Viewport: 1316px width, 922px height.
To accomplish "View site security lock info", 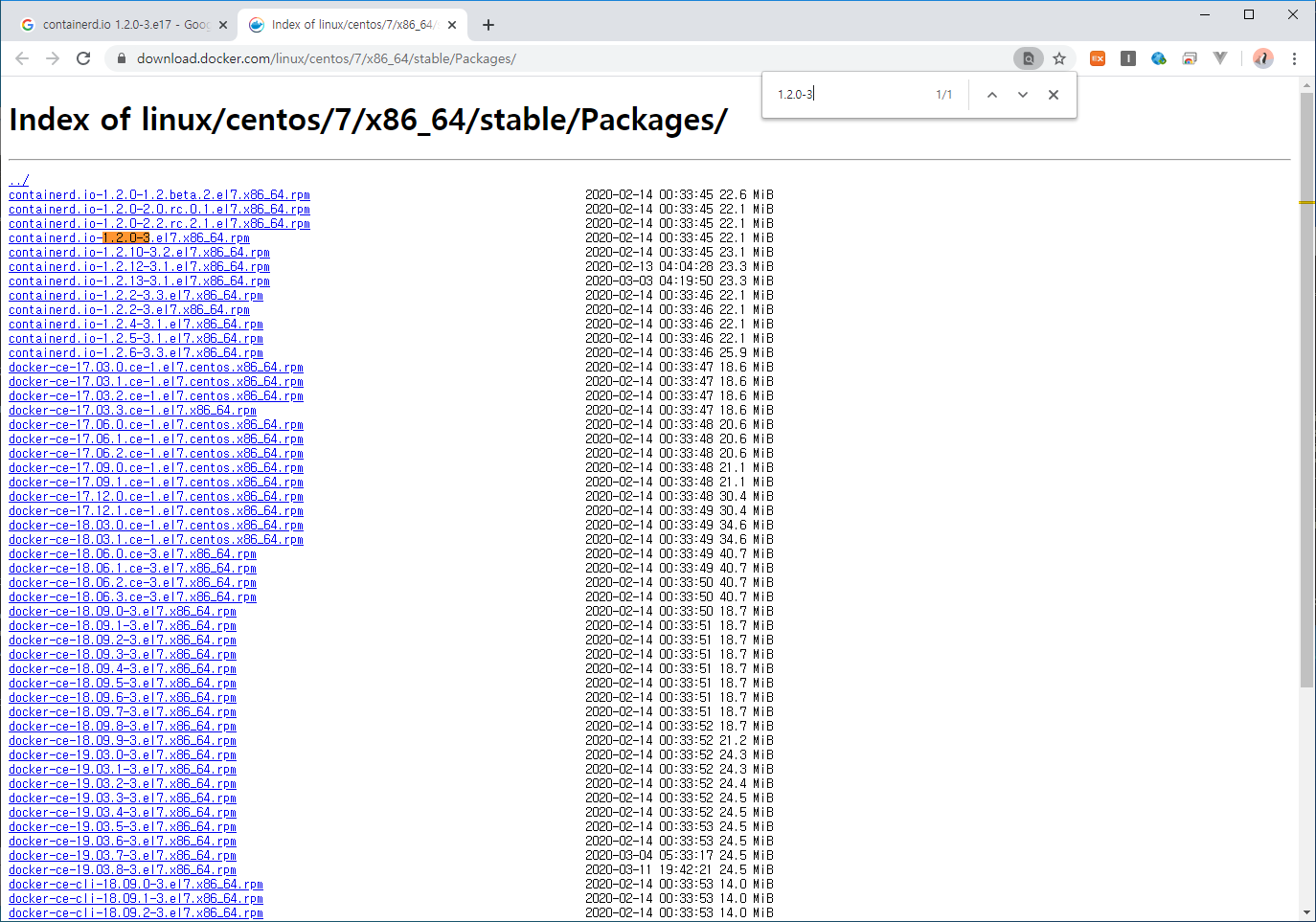I will click(x=121, y=58).
